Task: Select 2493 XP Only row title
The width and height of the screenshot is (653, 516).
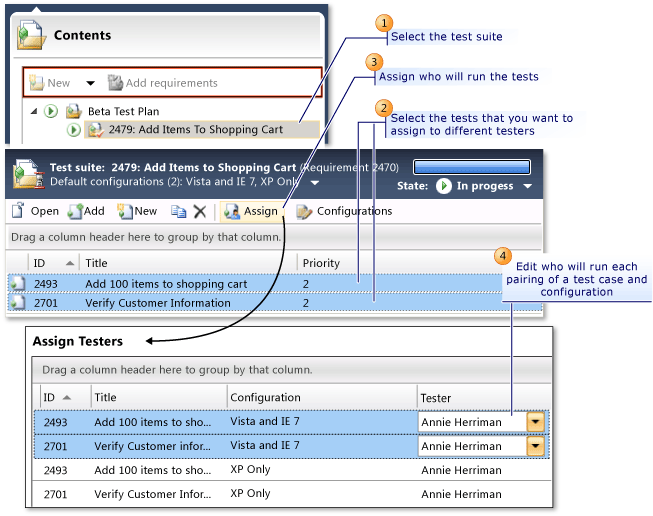Action: click(152, 470)
